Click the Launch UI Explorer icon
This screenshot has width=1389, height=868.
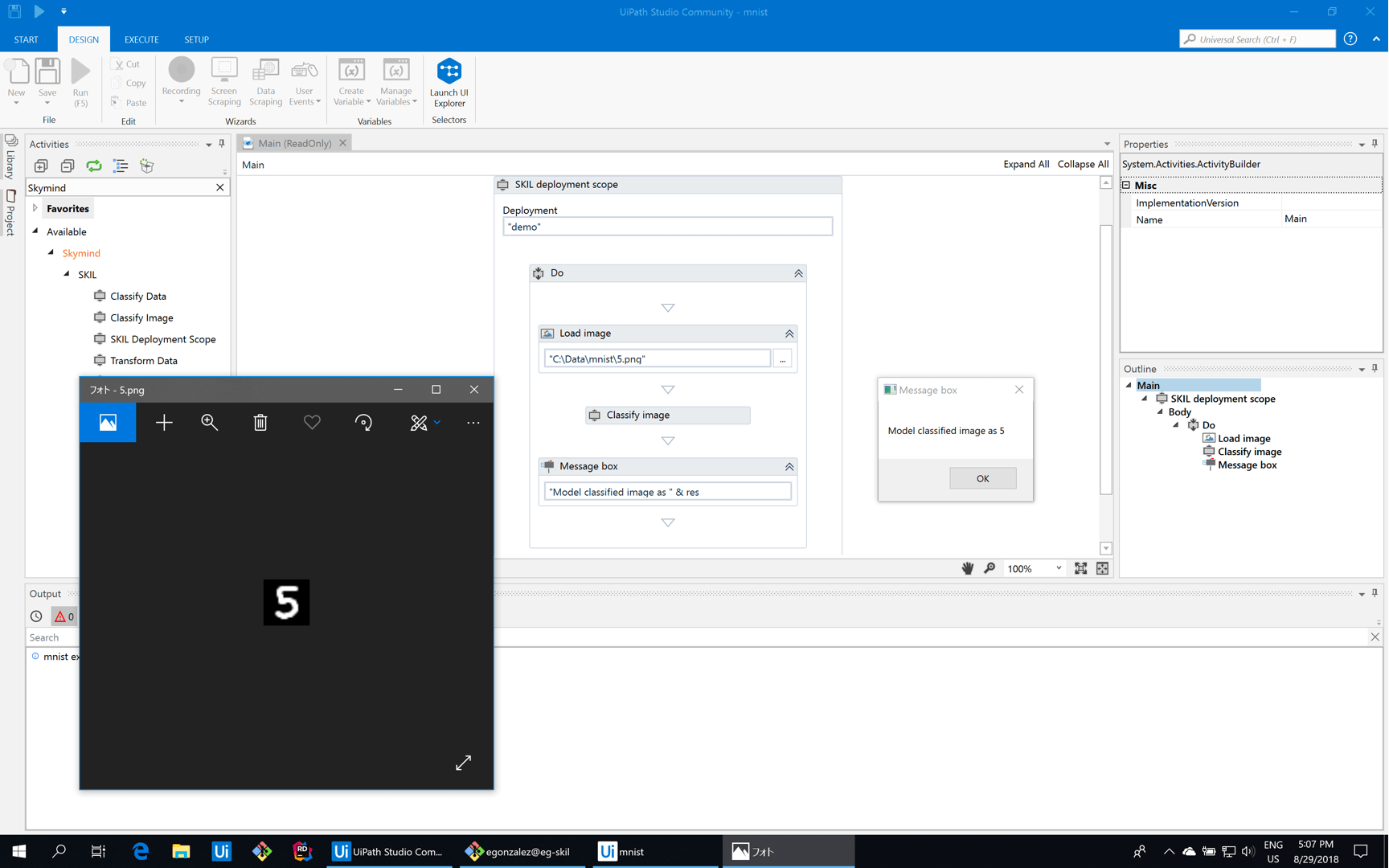coord(449,71)
